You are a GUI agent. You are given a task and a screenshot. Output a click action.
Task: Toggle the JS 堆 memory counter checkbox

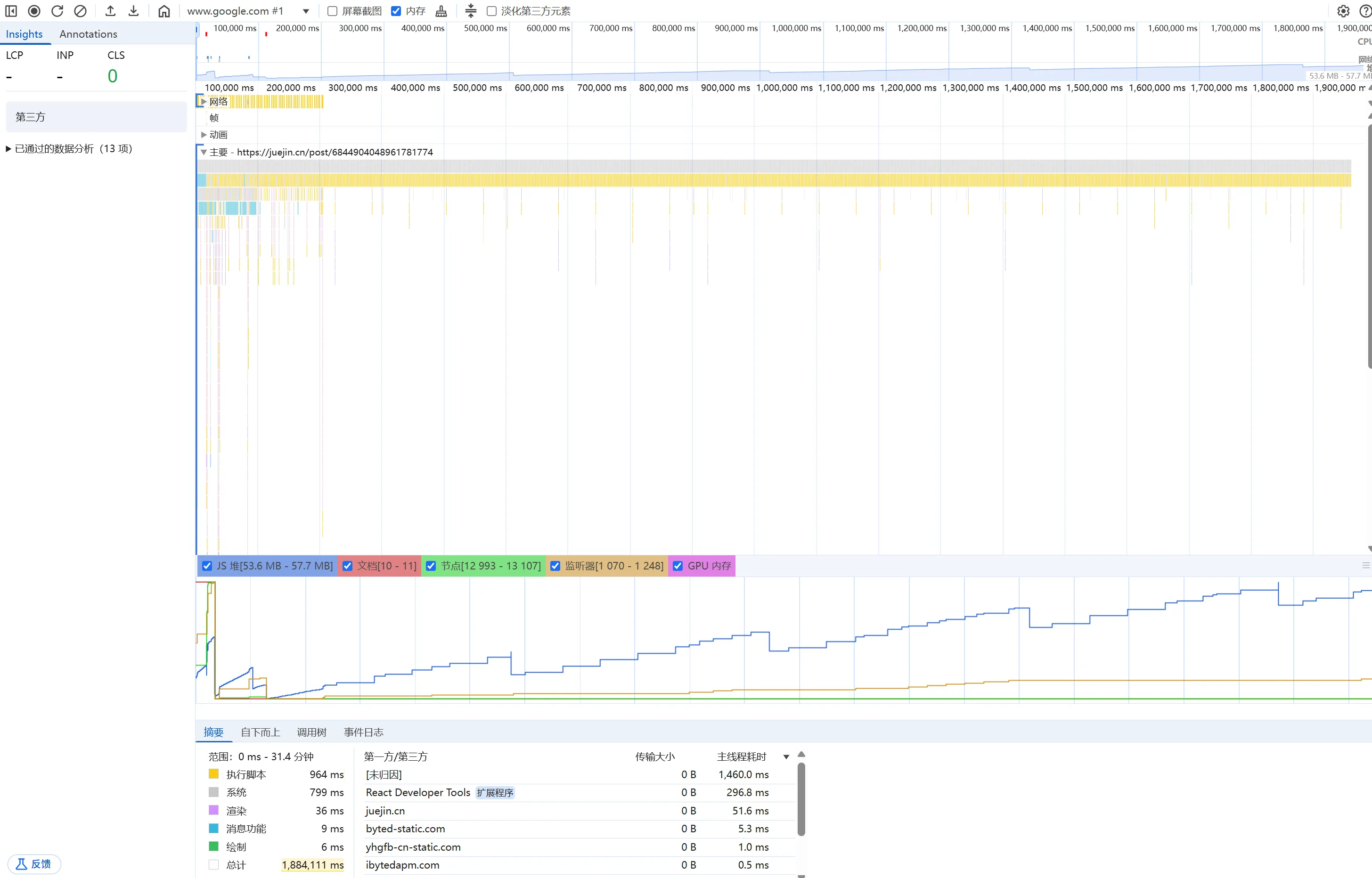point(208,566)
